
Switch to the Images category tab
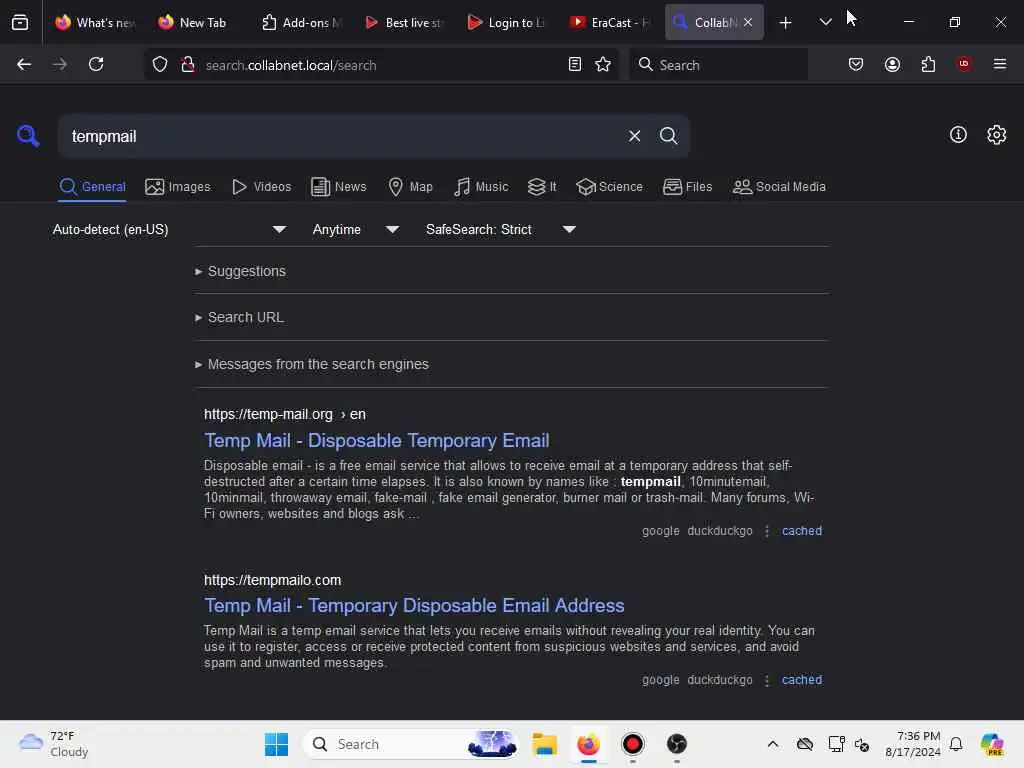[x=178, y=187]
